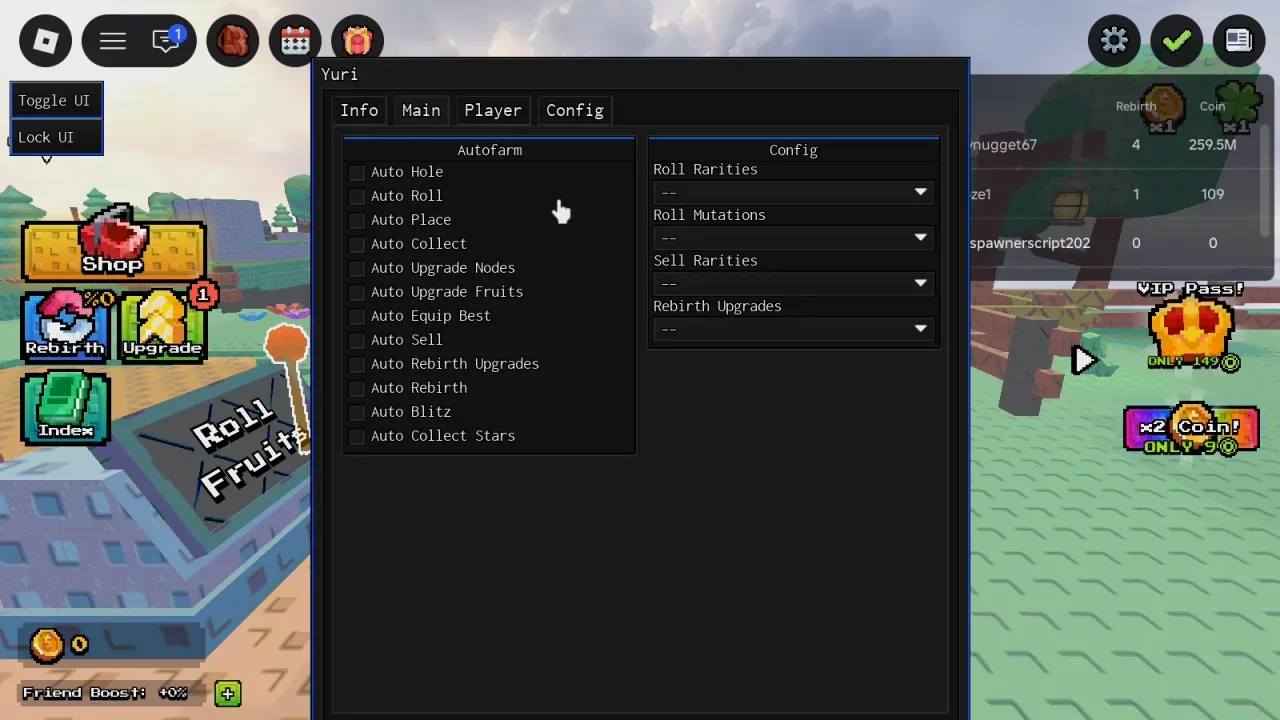1280x720 pixels.
Task: Open the Index green book button
Action: 66,408
